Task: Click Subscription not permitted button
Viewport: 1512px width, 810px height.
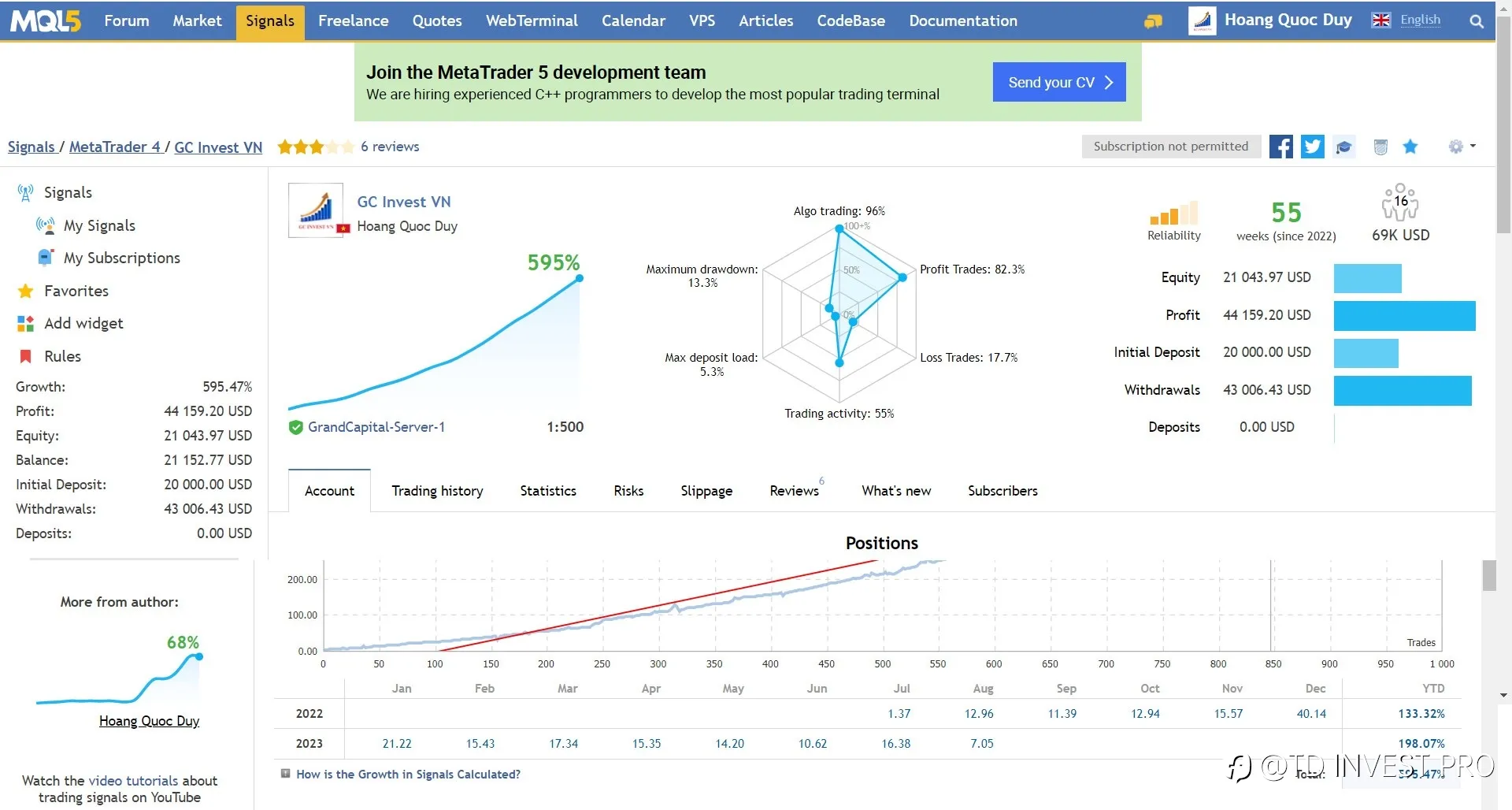Action: pyautogui.click(x=1171, y=147)
